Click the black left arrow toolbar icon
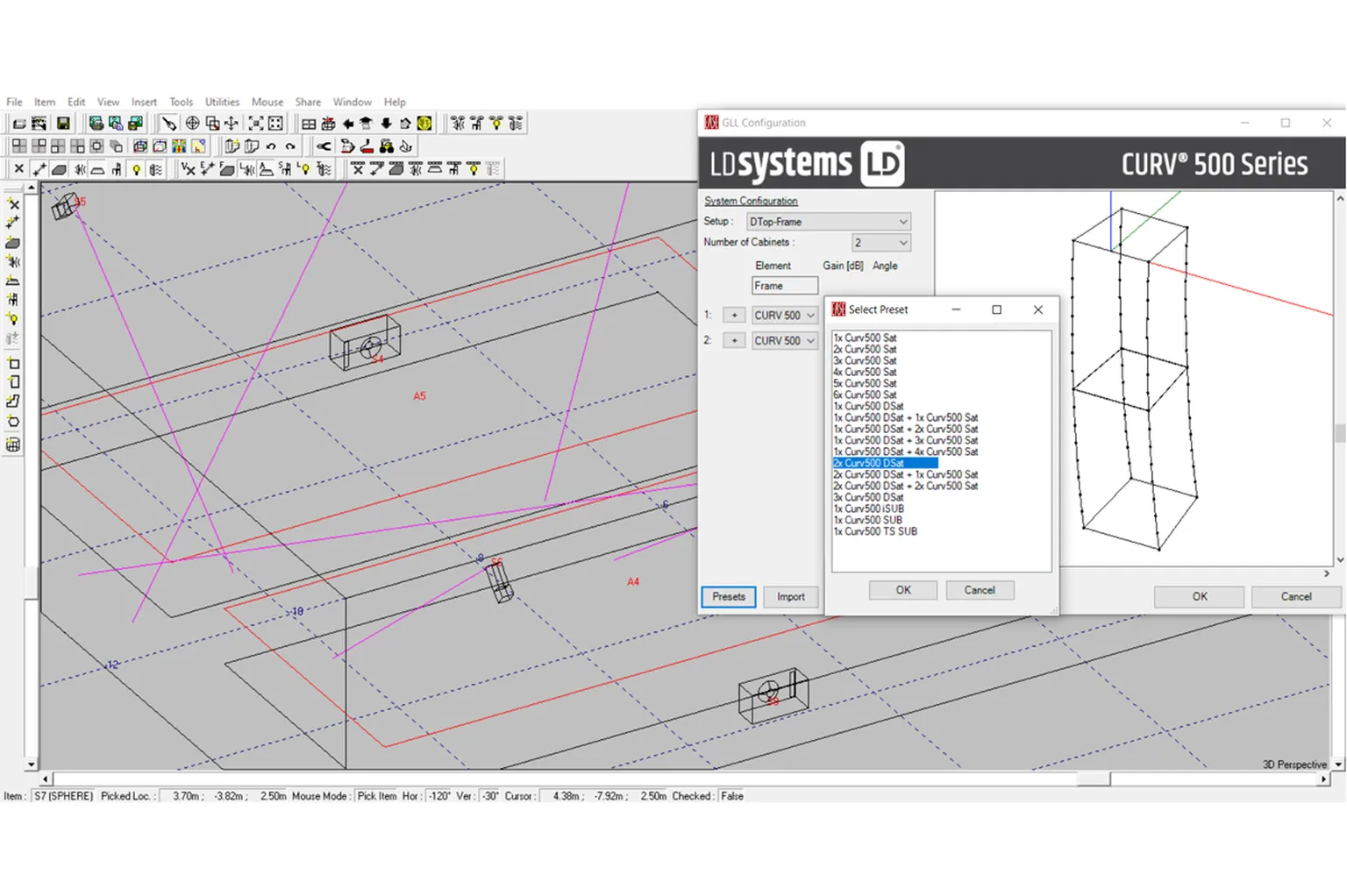 348,124
